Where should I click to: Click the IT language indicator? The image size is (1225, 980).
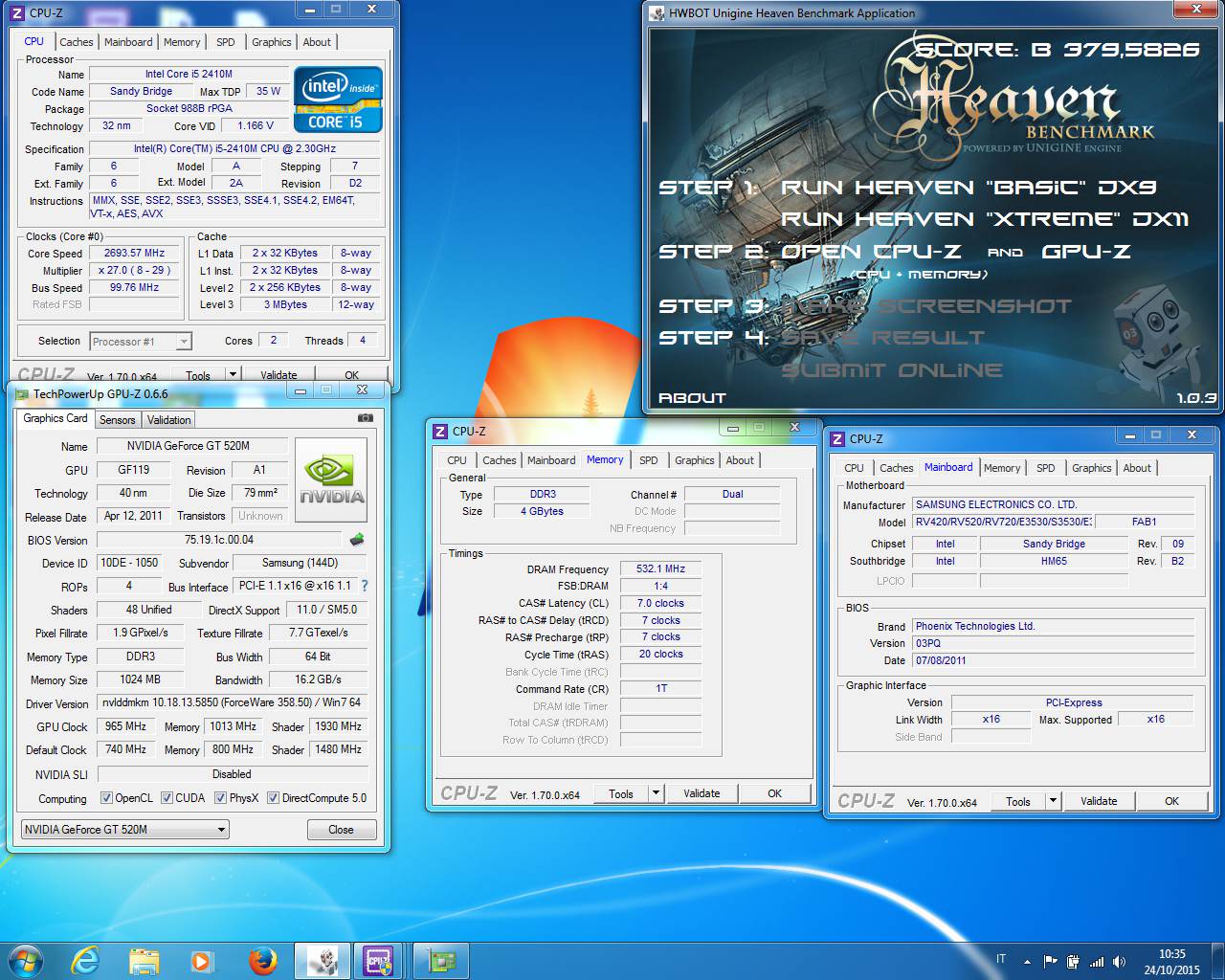pyautogui.click(x=1001, y=959)
